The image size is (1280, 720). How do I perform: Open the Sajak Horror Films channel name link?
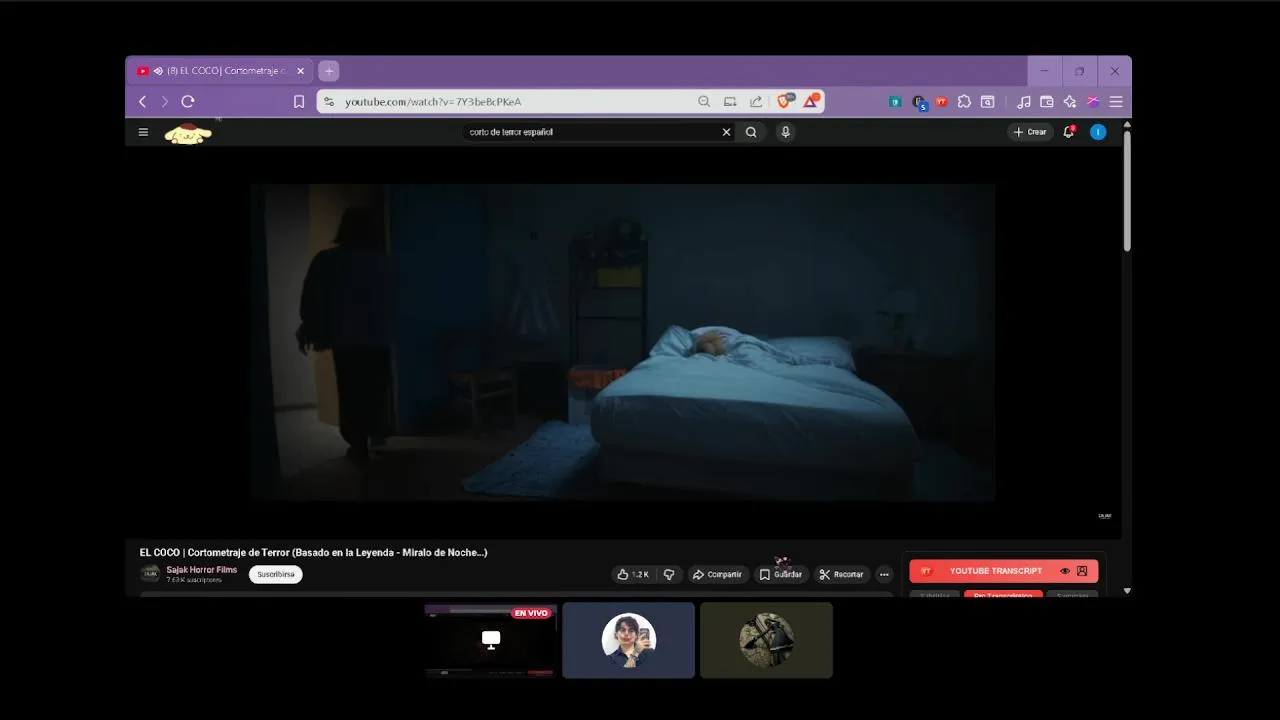(x=202, y=570)
